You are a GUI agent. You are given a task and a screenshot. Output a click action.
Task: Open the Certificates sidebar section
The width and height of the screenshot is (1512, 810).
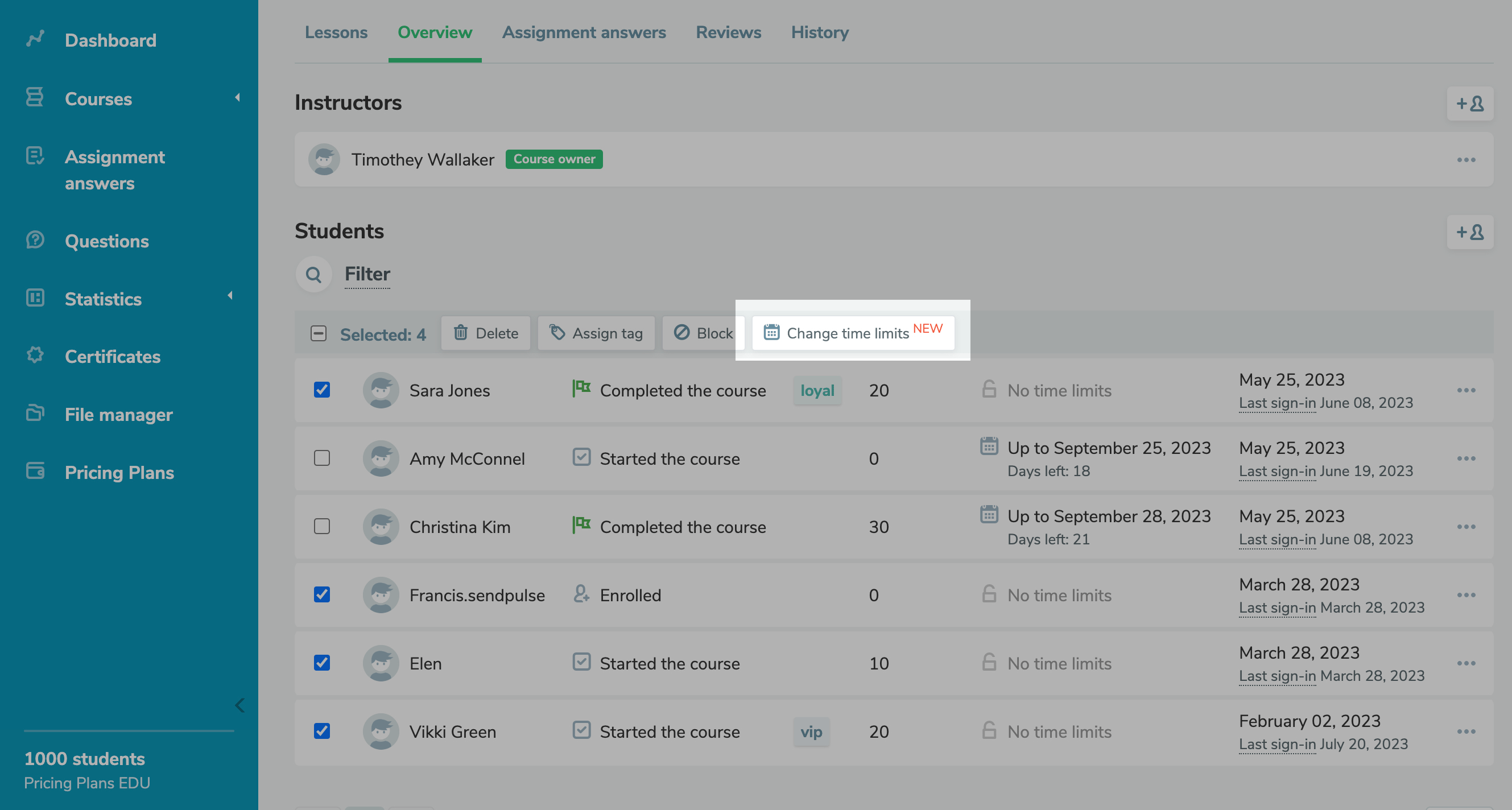point(112,356)
